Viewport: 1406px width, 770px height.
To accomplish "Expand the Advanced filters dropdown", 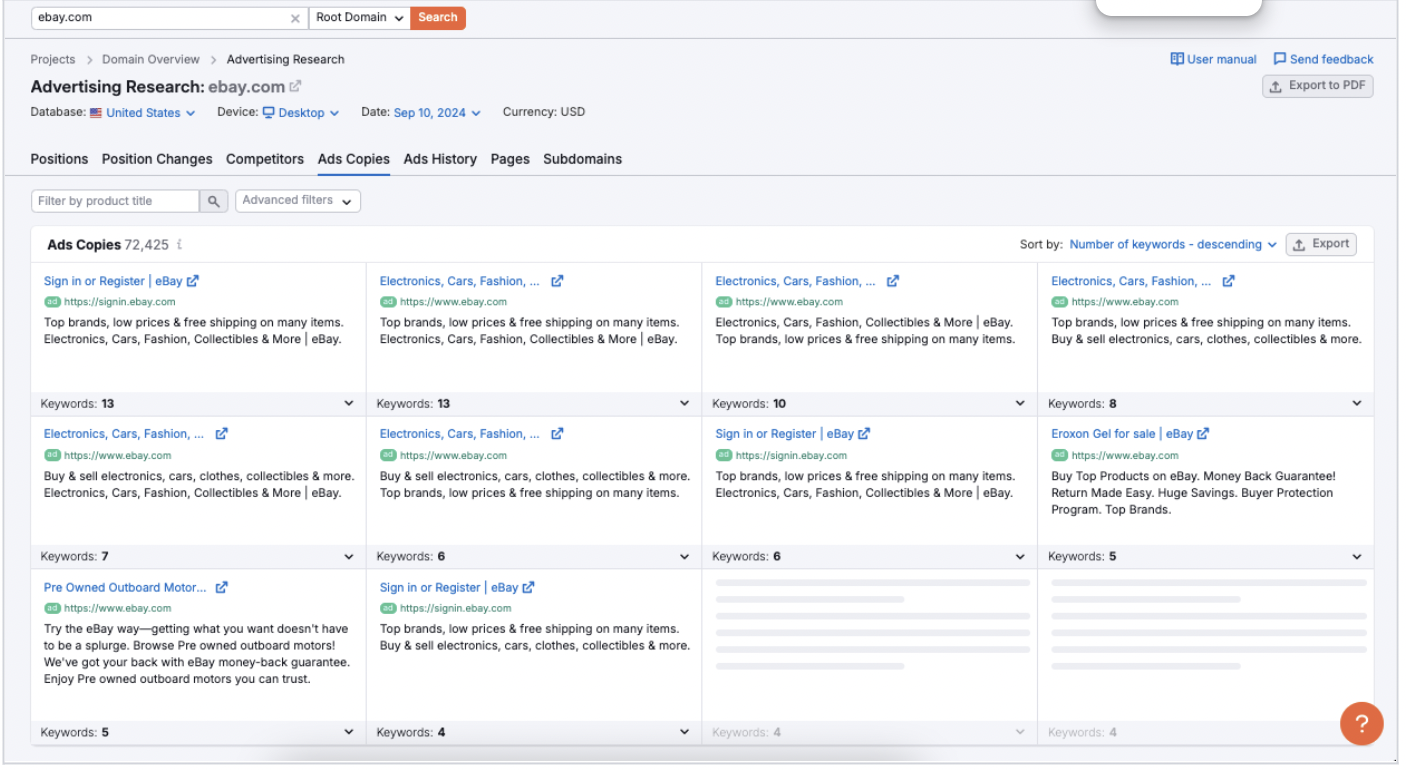I will click(x=297, y=201).
